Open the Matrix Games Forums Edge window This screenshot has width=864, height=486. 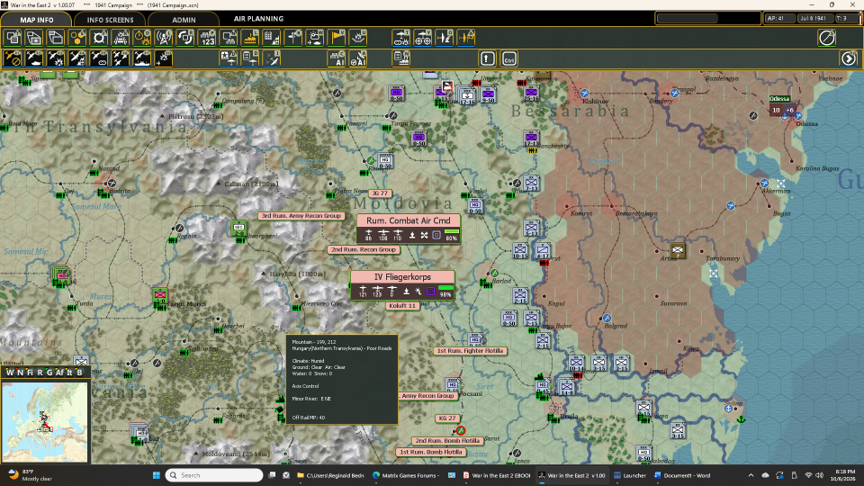406,475
